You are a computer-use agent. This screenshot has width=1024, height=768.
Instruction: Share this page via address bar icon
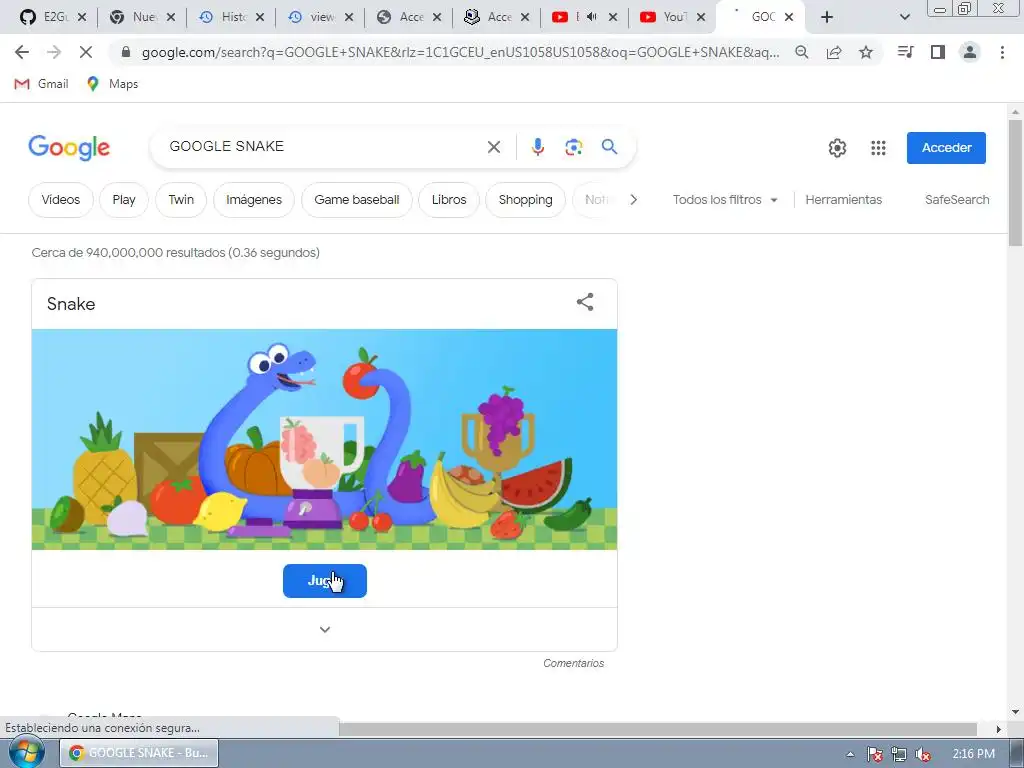pos(834,52)
